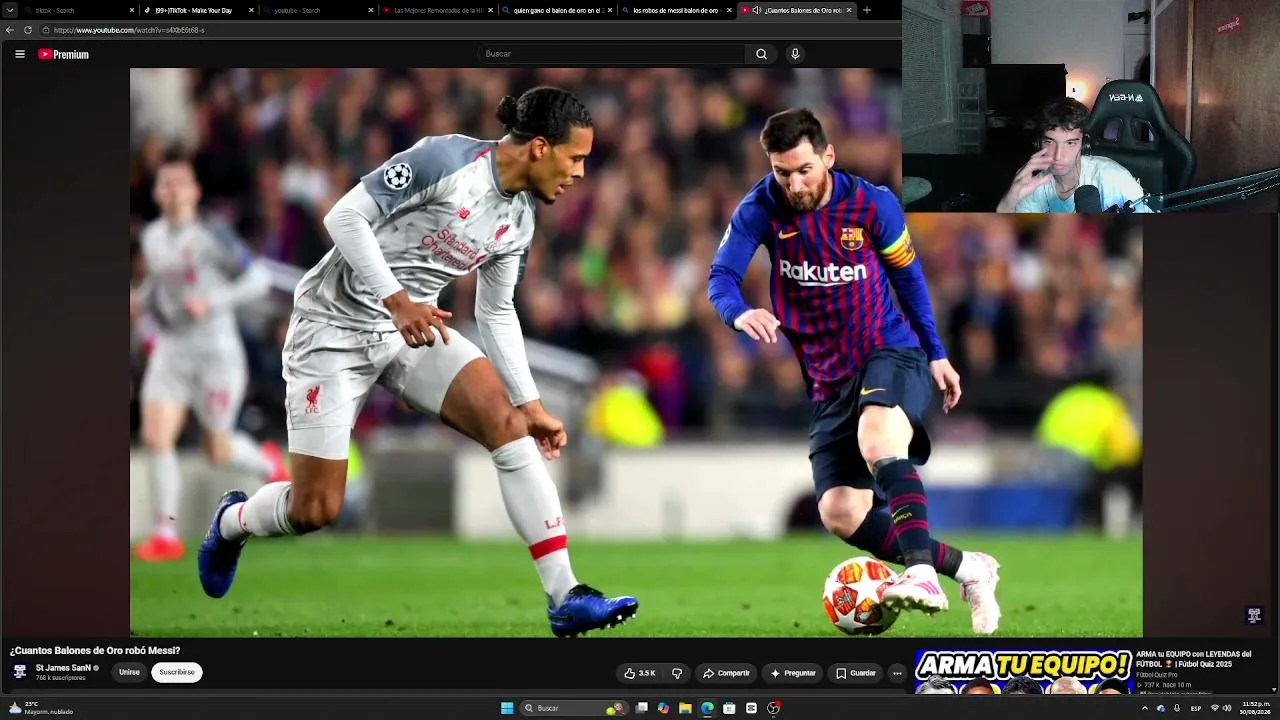Share the video with Compartir
Image resolution: width=1280 pixels, height=720 pixels.
[x=726, y=673]
